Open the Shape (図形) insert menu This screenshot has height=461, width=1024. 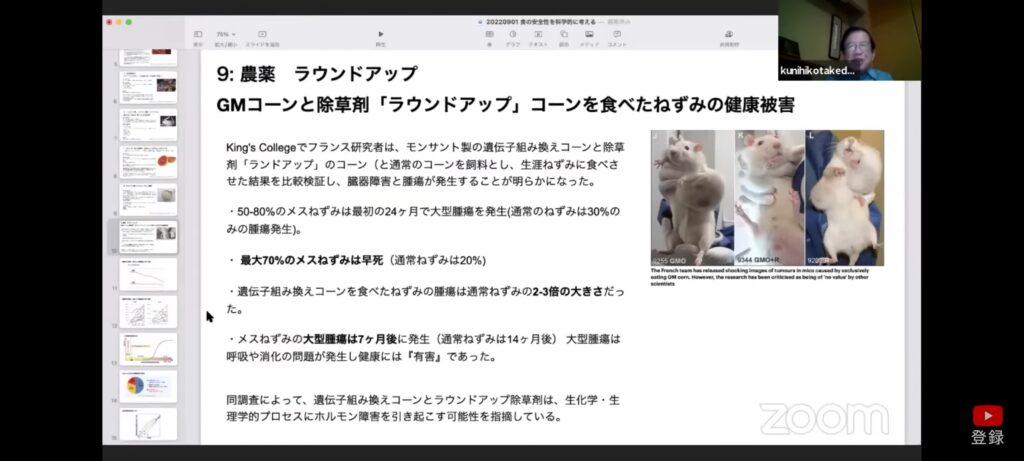coord(564,37)
